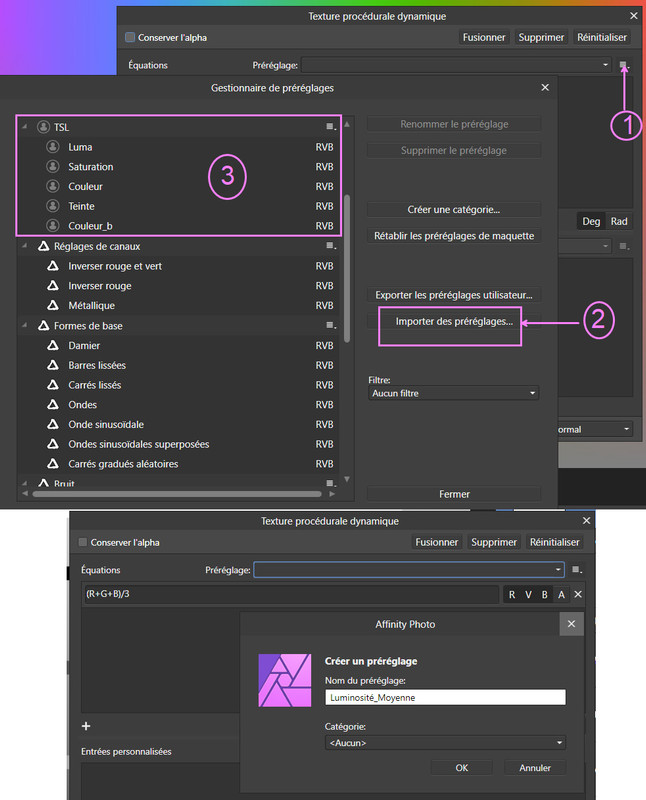Open the Préréglage dropdown in the lower window
The image size is (646, 800).
[x=409, y=569]
